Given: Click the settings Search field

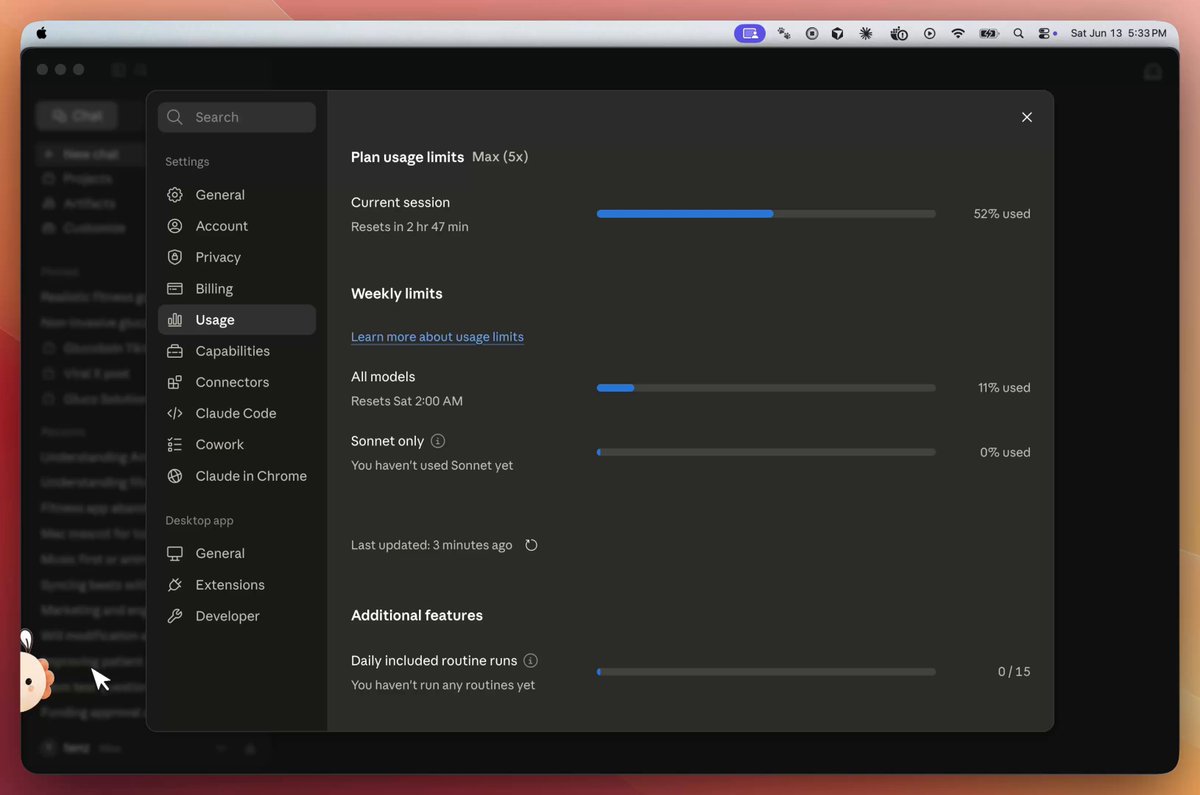Looking at the screenshot, I should pos(237,117).
